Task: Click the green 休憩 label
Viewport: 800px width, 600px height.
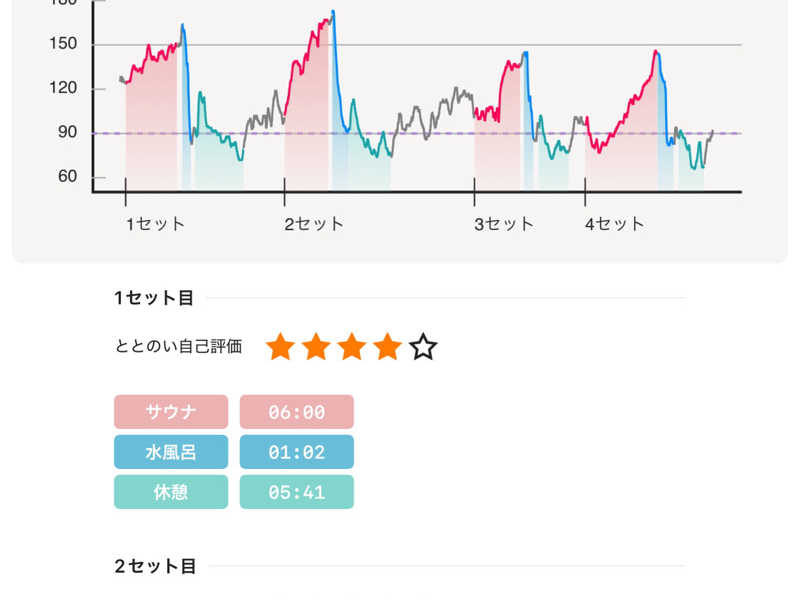Action: (x=171, y=492)
